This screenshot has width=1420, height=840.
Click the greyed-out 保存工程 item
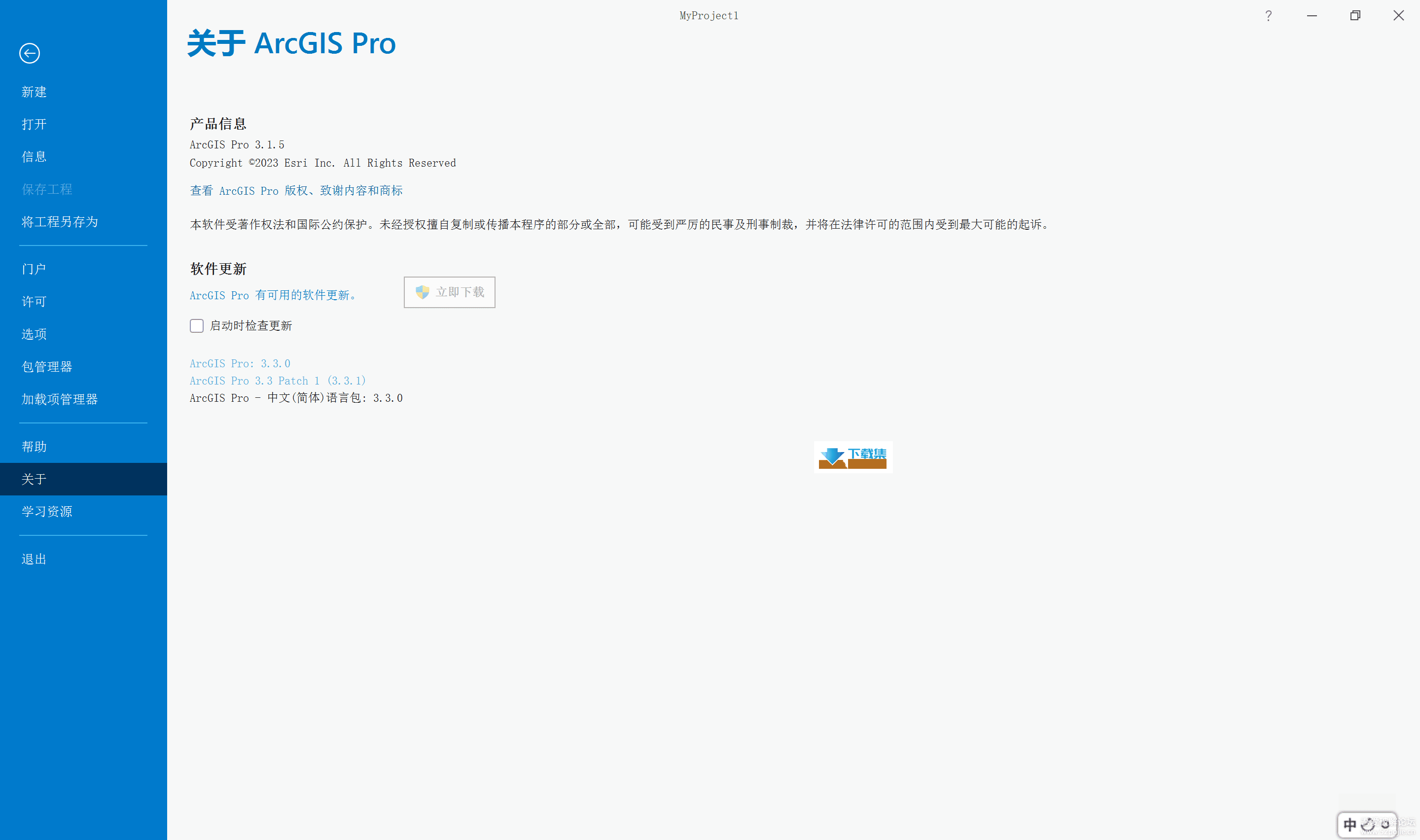point(83,189)
